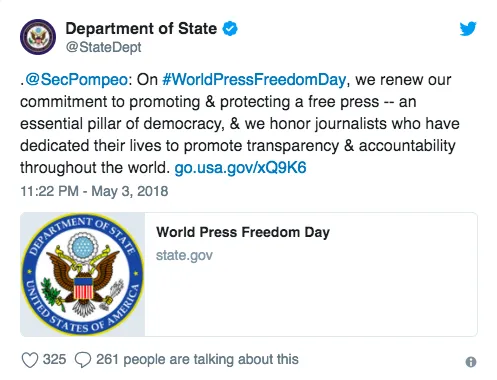Open the tweet info icon
This screenshot has width=497, height=380.
471,362
